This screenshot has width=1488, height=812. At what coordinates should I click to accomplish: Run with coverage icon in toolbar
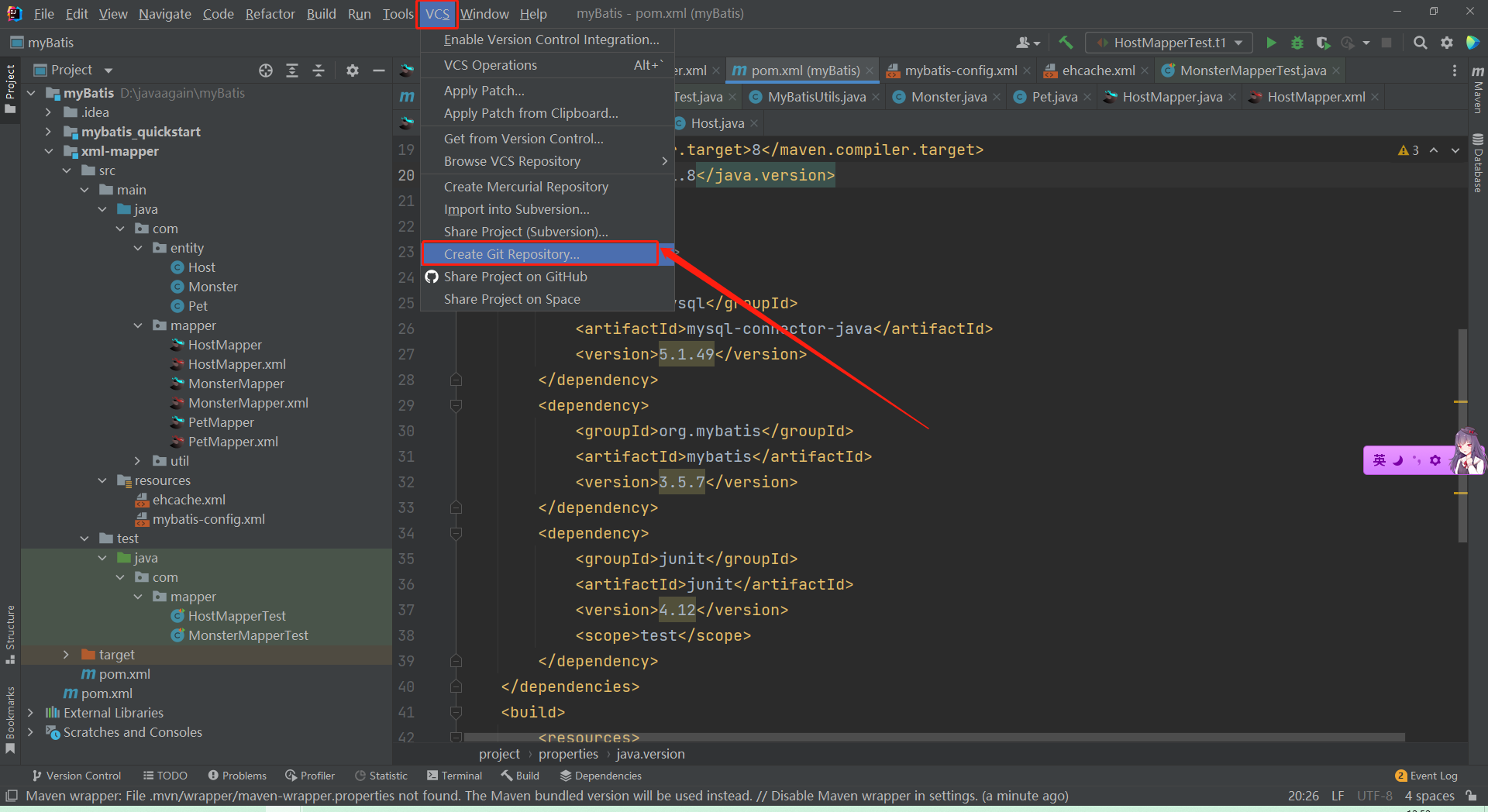click(x=1323, y=43)
